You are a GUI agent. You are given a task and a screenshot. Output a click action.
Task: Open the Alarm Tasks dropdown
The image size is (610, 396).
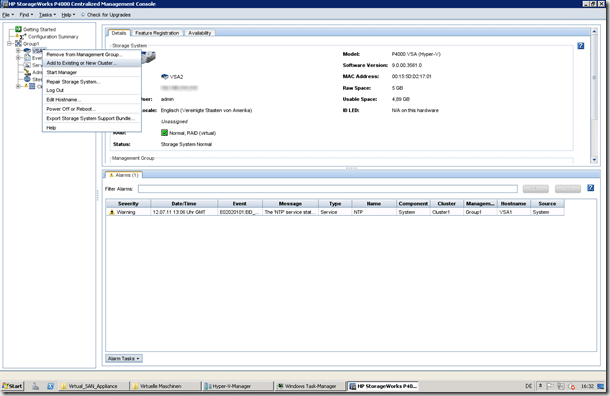pyautogui.click(x=124, y=358)
